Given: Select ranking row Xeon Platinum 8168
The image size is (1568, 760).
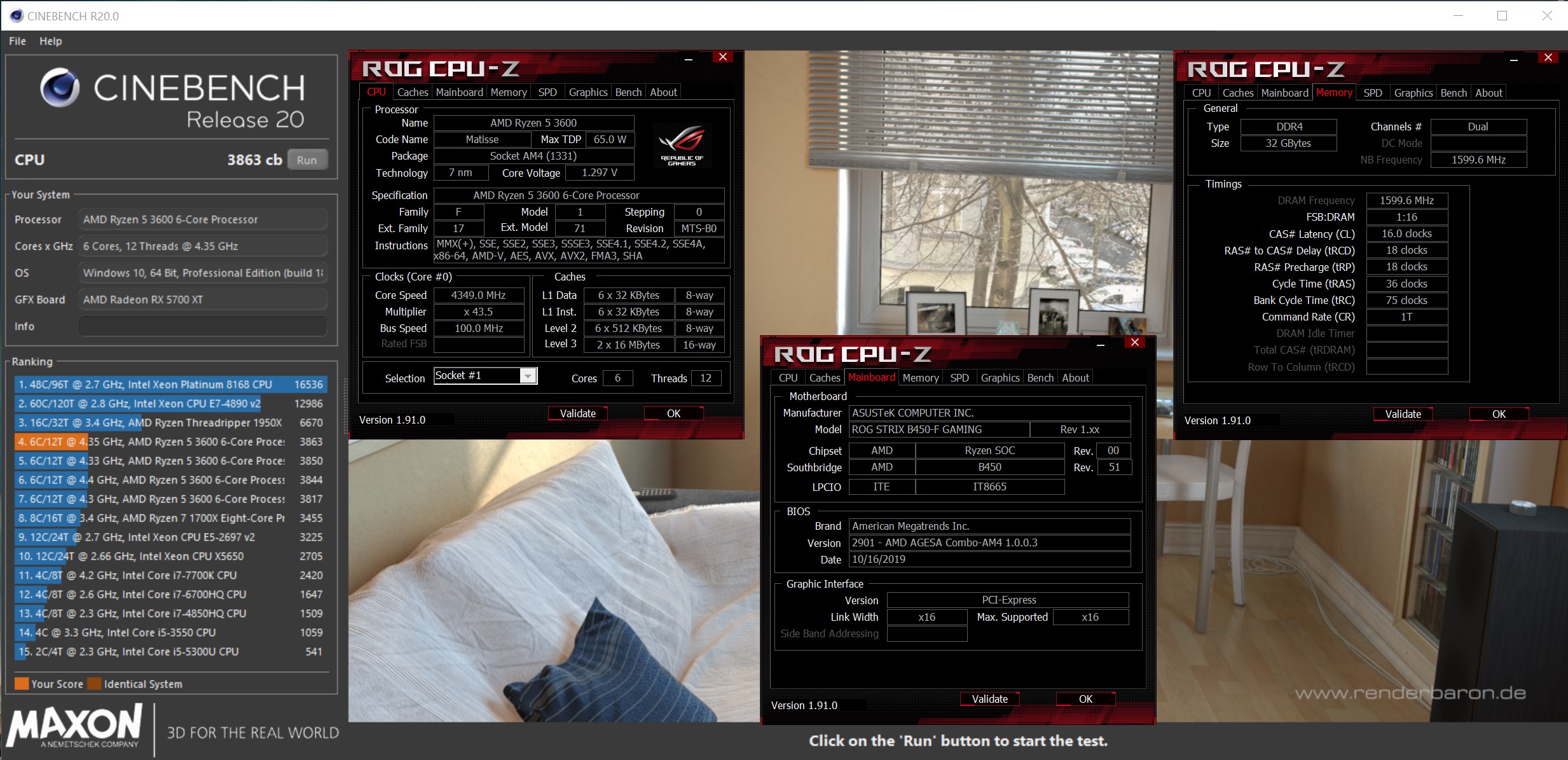Looking at the screenshot, I should 170,384.
